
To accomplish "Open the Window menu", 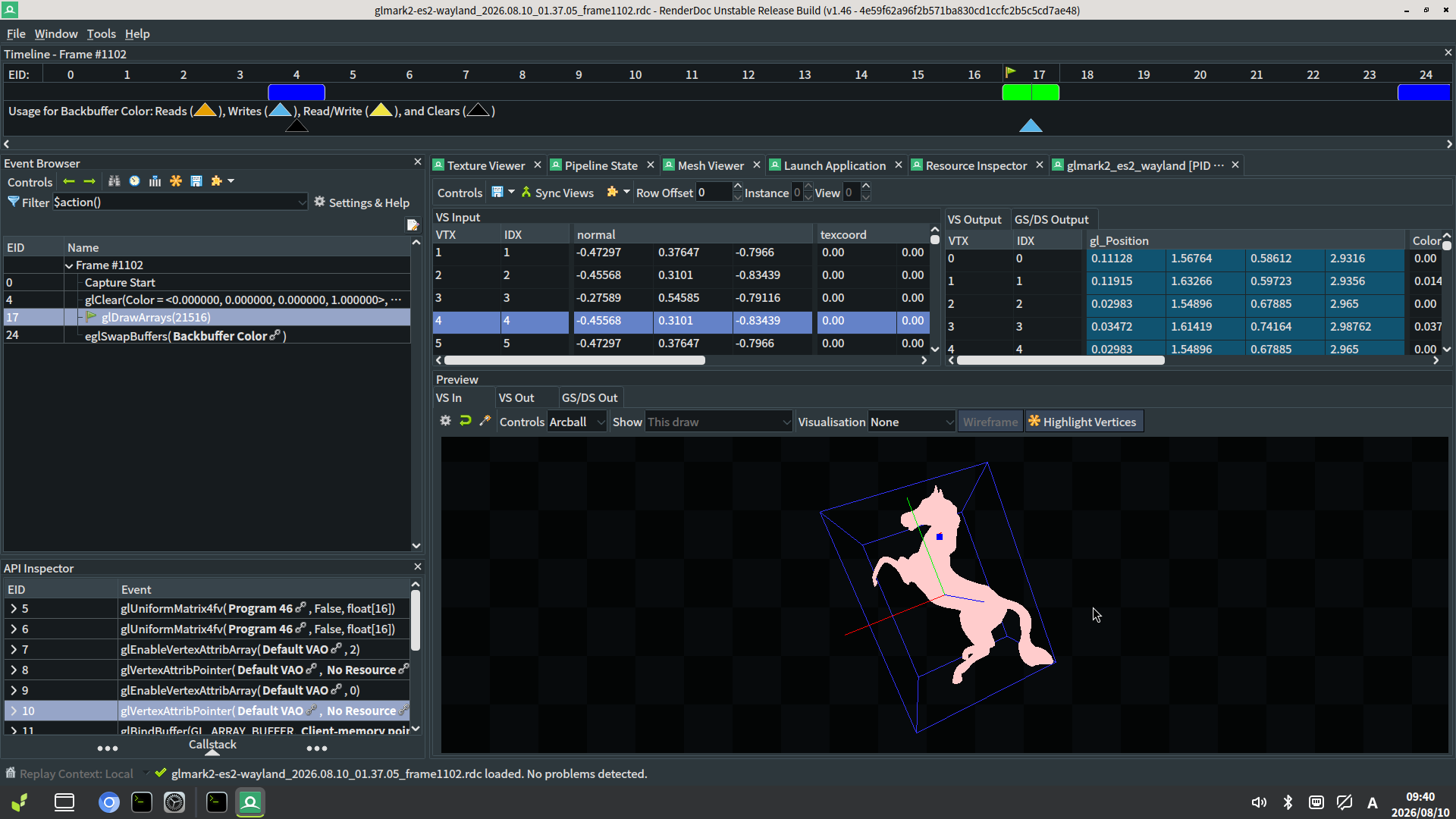I will tap(56, 33).
